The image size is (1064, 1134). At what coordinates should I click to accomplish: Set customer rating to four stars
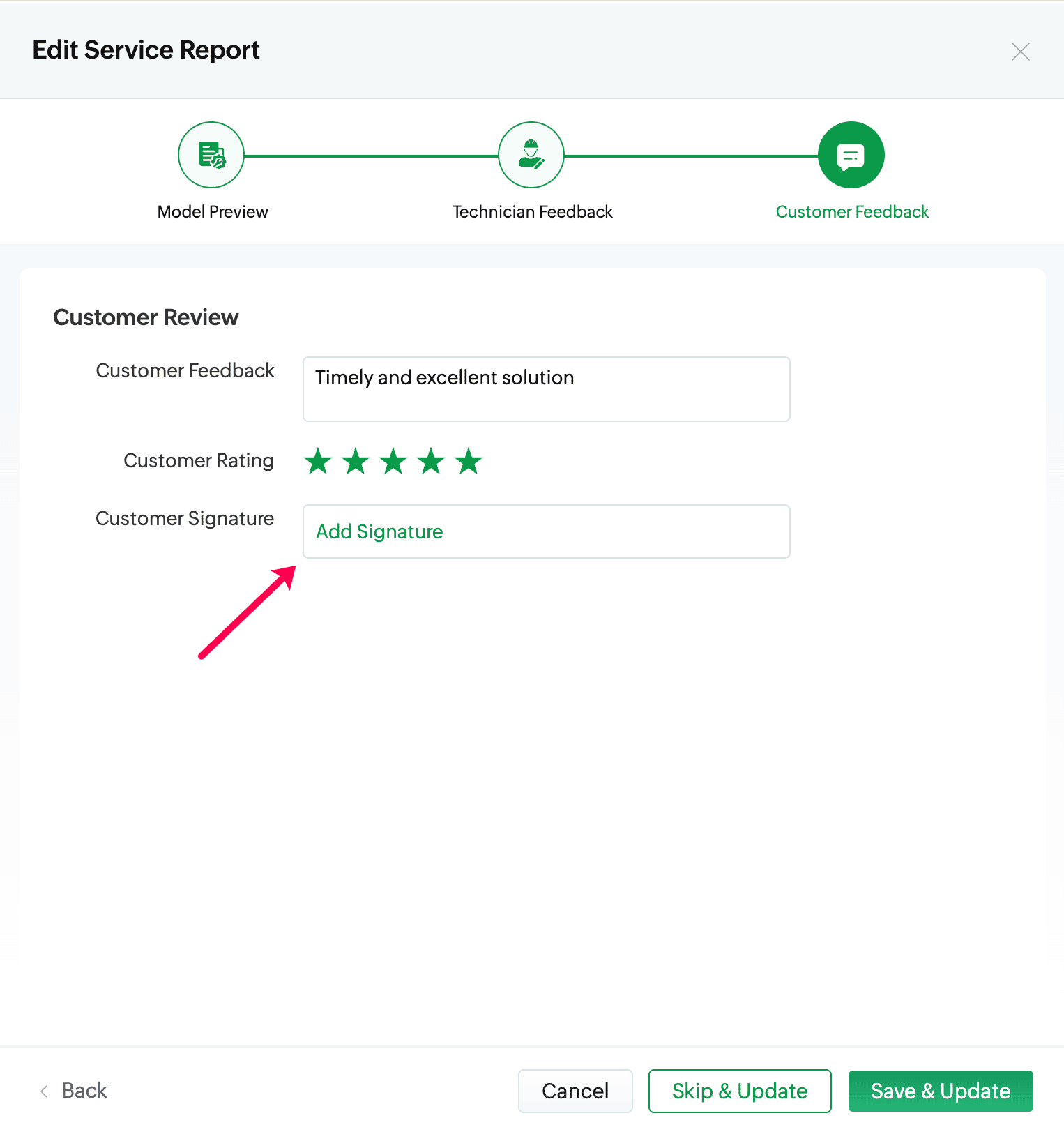[x=431, y=461]
